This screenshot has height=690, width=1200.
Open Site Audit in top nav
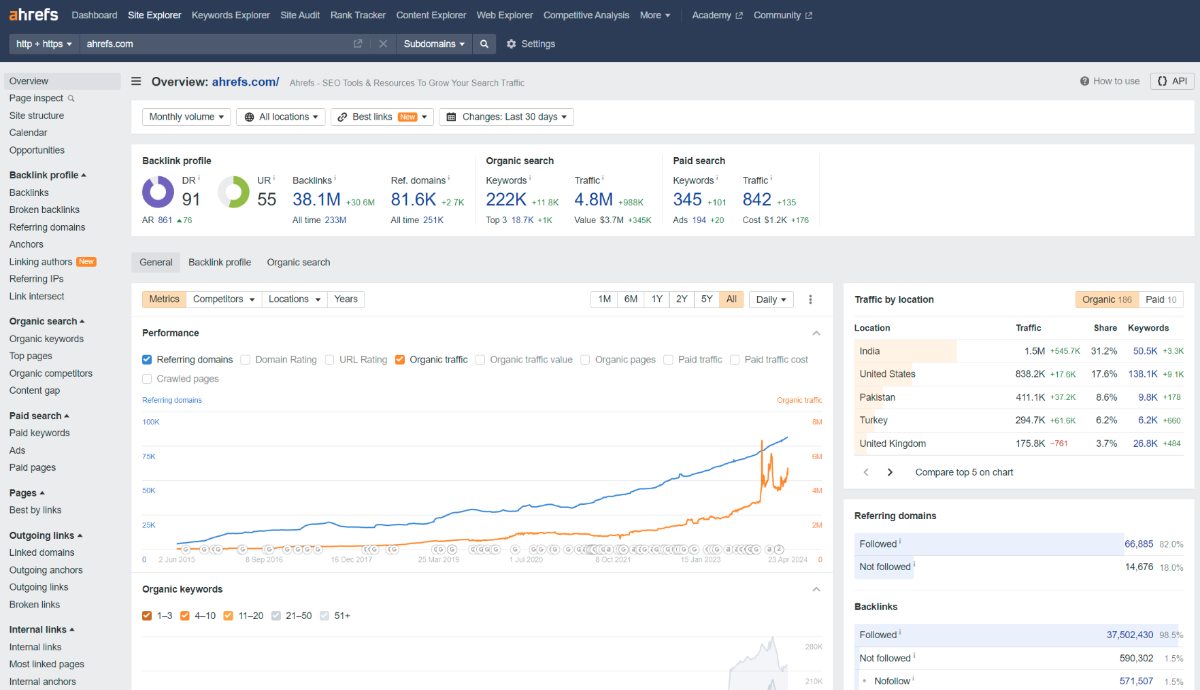(300, 15)
